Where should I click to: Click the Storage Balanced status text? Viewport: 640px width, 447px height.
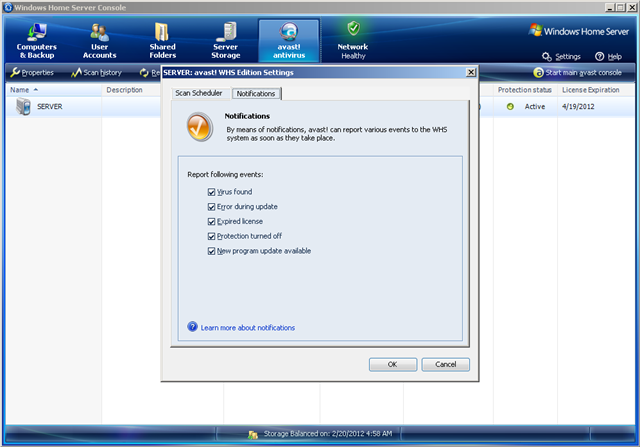tap(328, 434)
